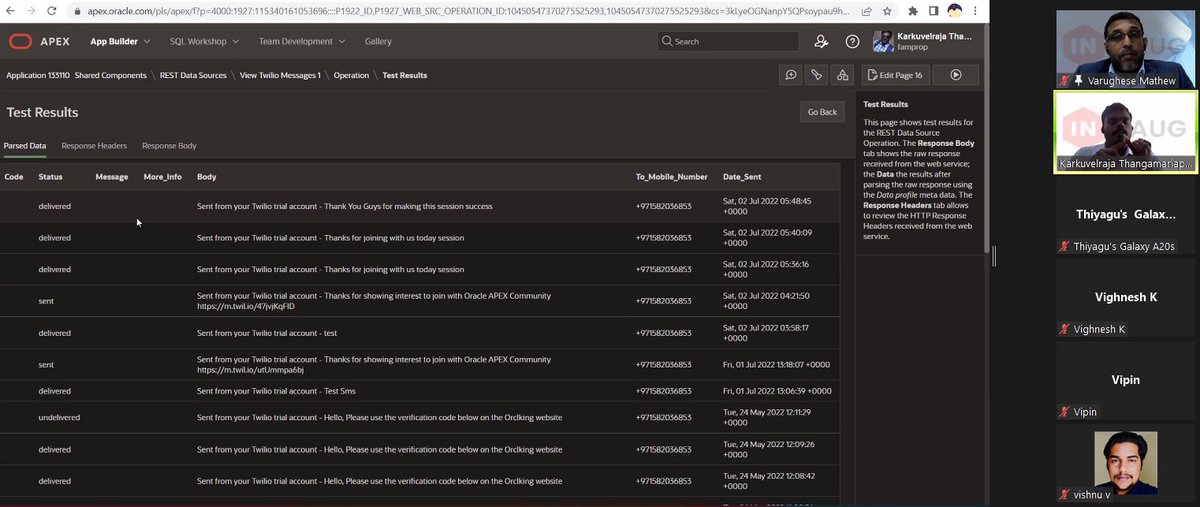
Task: Select the Parsed Data tab
Action: click(x=25, y=146)
